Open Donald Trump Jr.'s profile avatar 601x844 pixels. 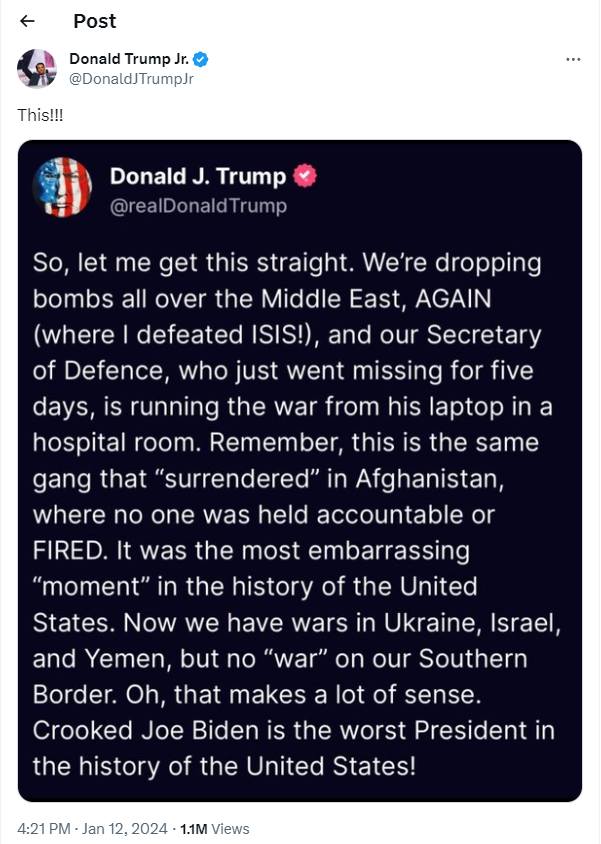[37, 68]
